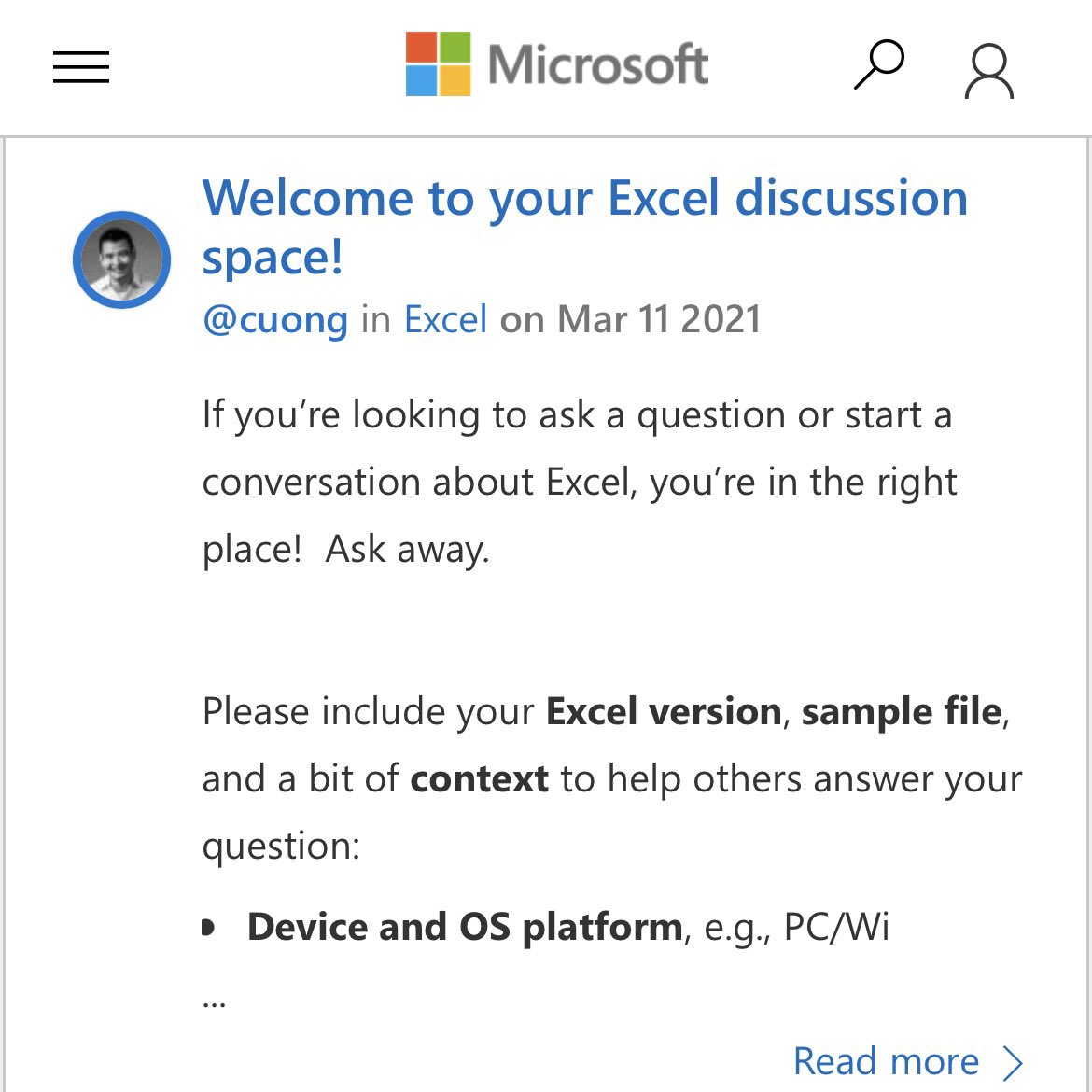Click the paragraph starting "If you're looking to ask"
This screenshot has height=1092, width=1092.
pos(580,482)
